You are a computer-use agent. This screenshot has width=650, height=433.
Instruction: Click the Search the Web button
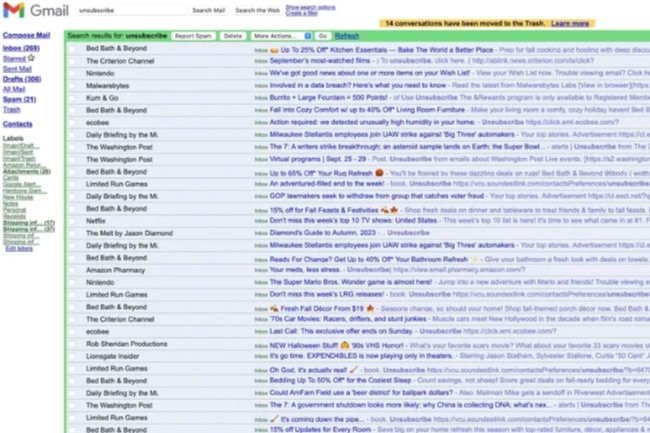pos(257,10)
